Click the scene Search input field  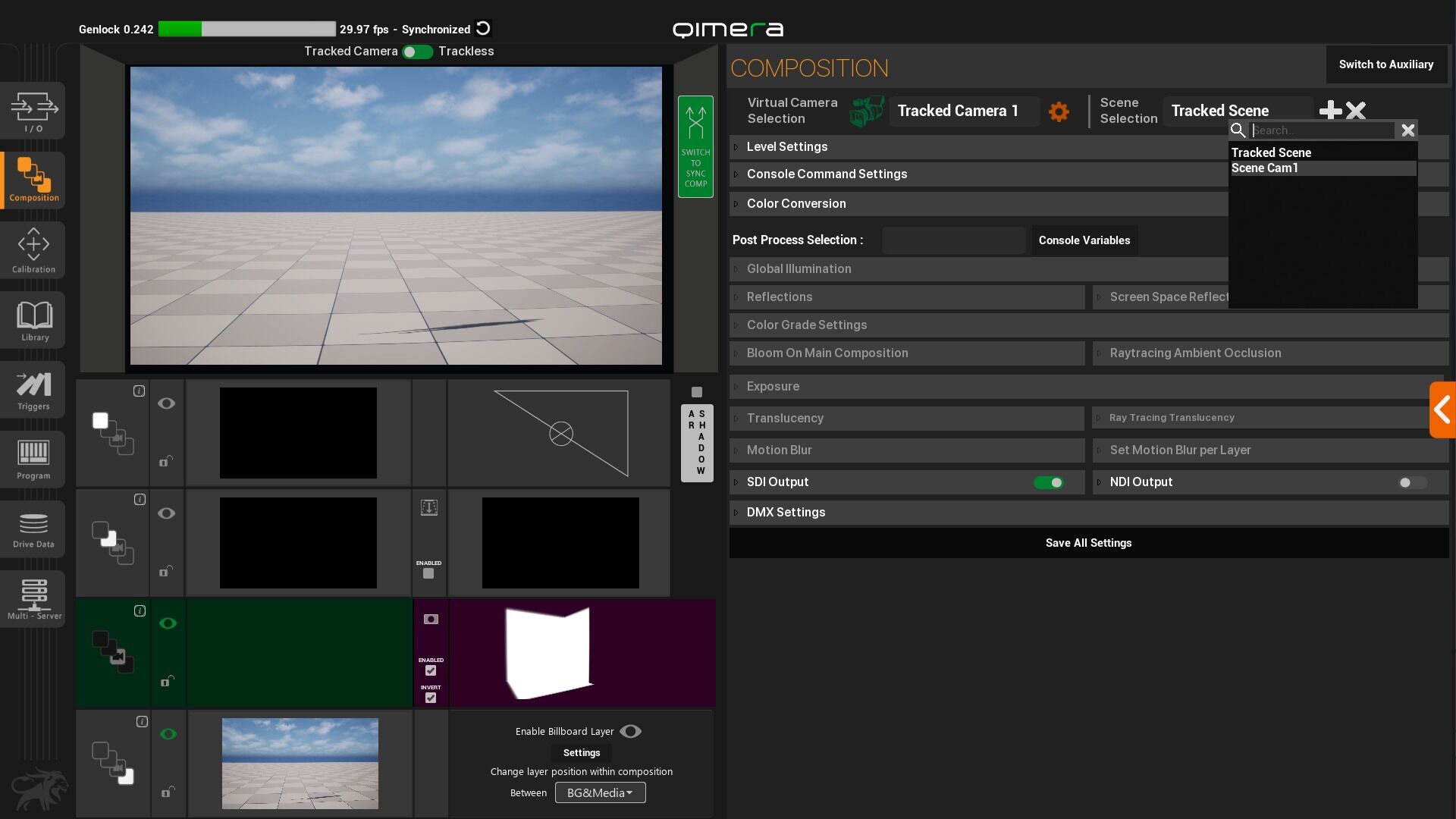click(x=1321, y=130)
